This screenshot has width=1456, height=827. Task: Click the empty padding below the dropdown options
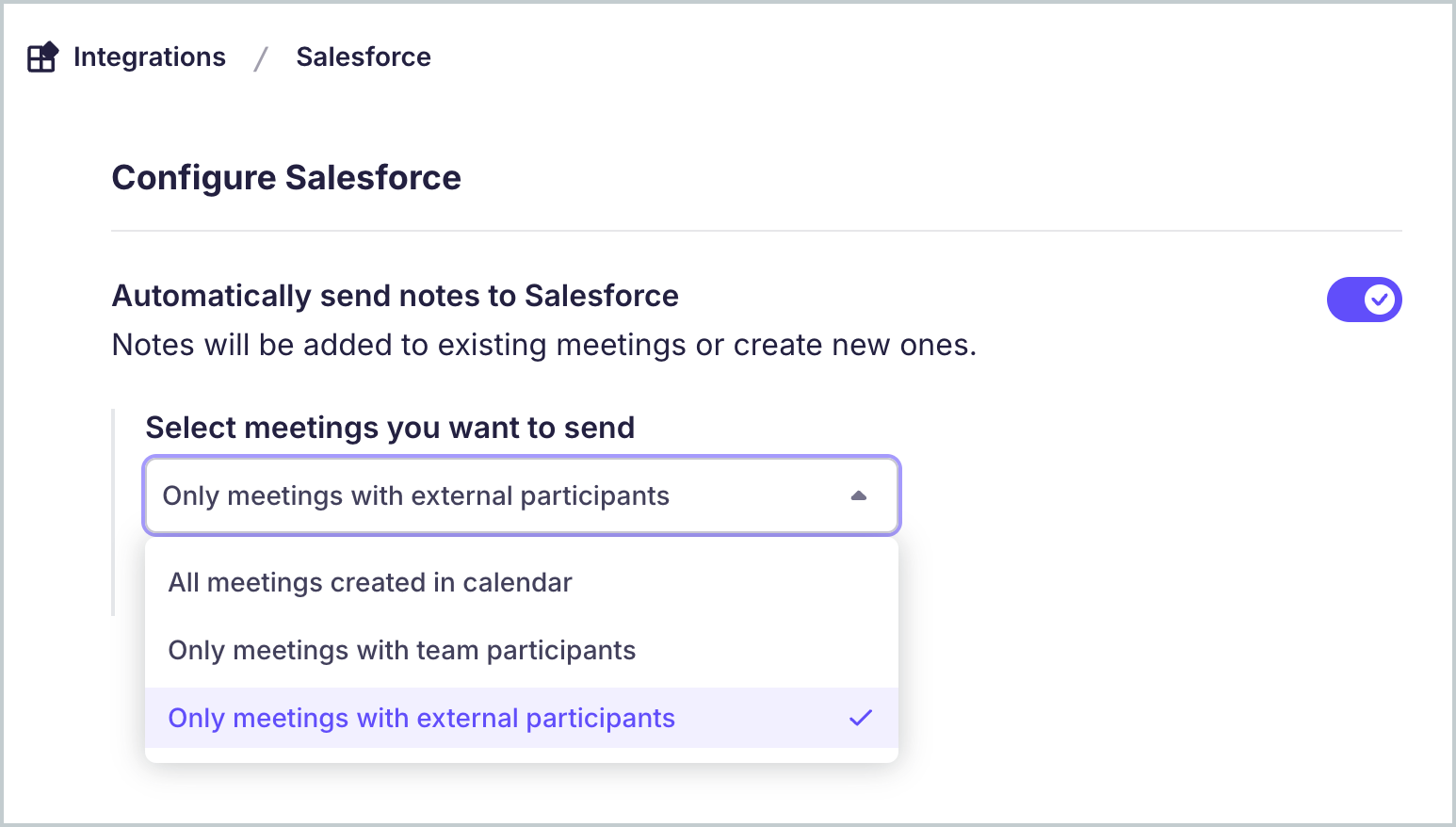(522, 755)
